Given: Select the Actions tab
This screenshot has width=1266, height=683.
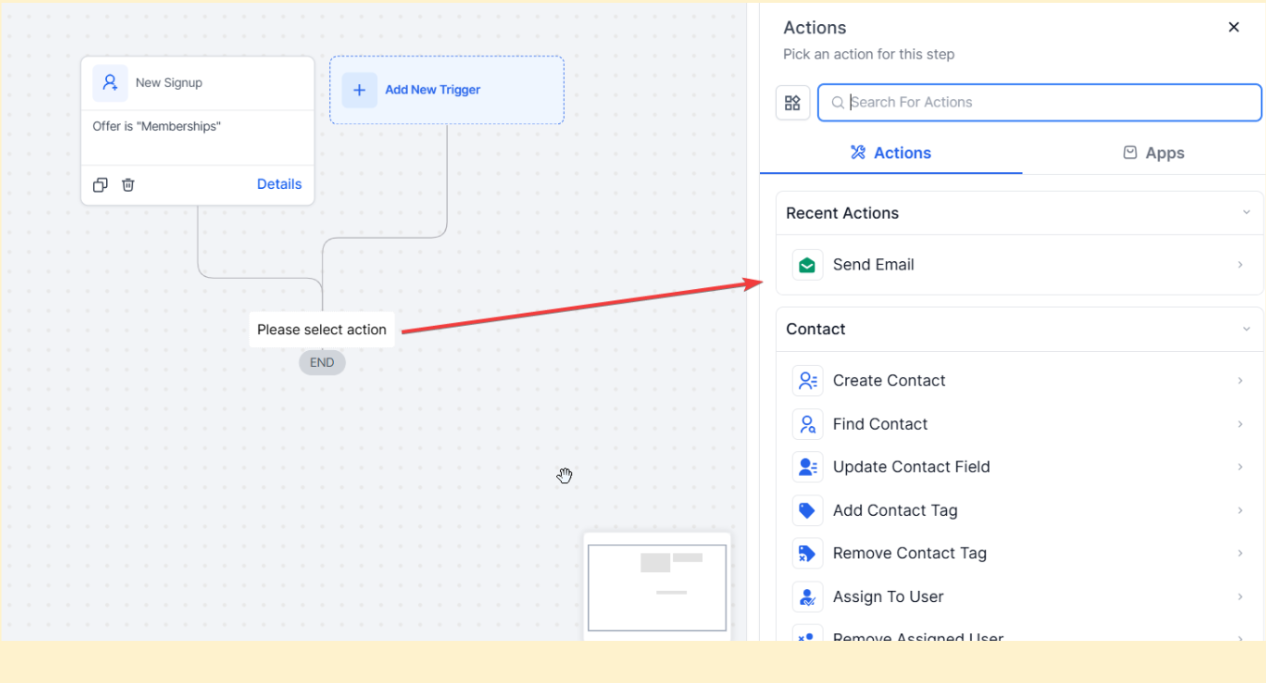Looking at the screenshot, I should point(890,153).
